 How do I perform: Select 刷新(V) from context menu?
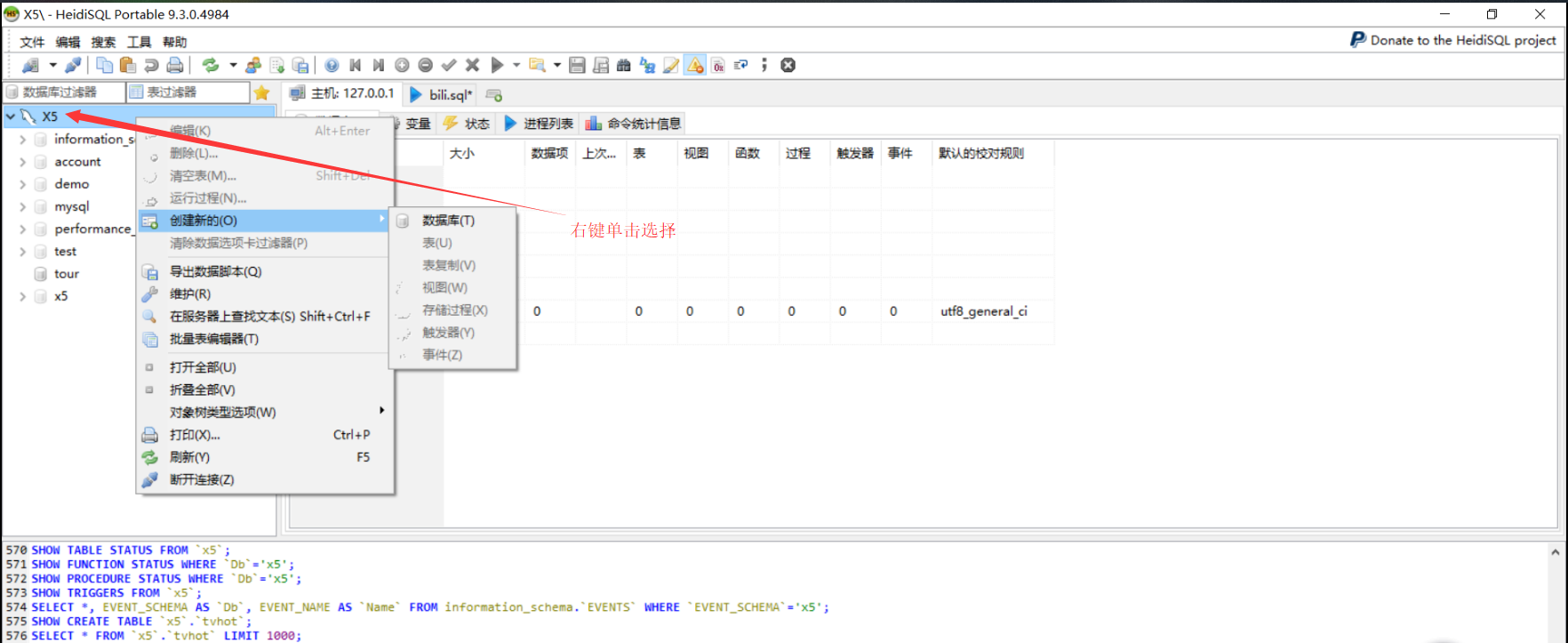tap(265, 457)
